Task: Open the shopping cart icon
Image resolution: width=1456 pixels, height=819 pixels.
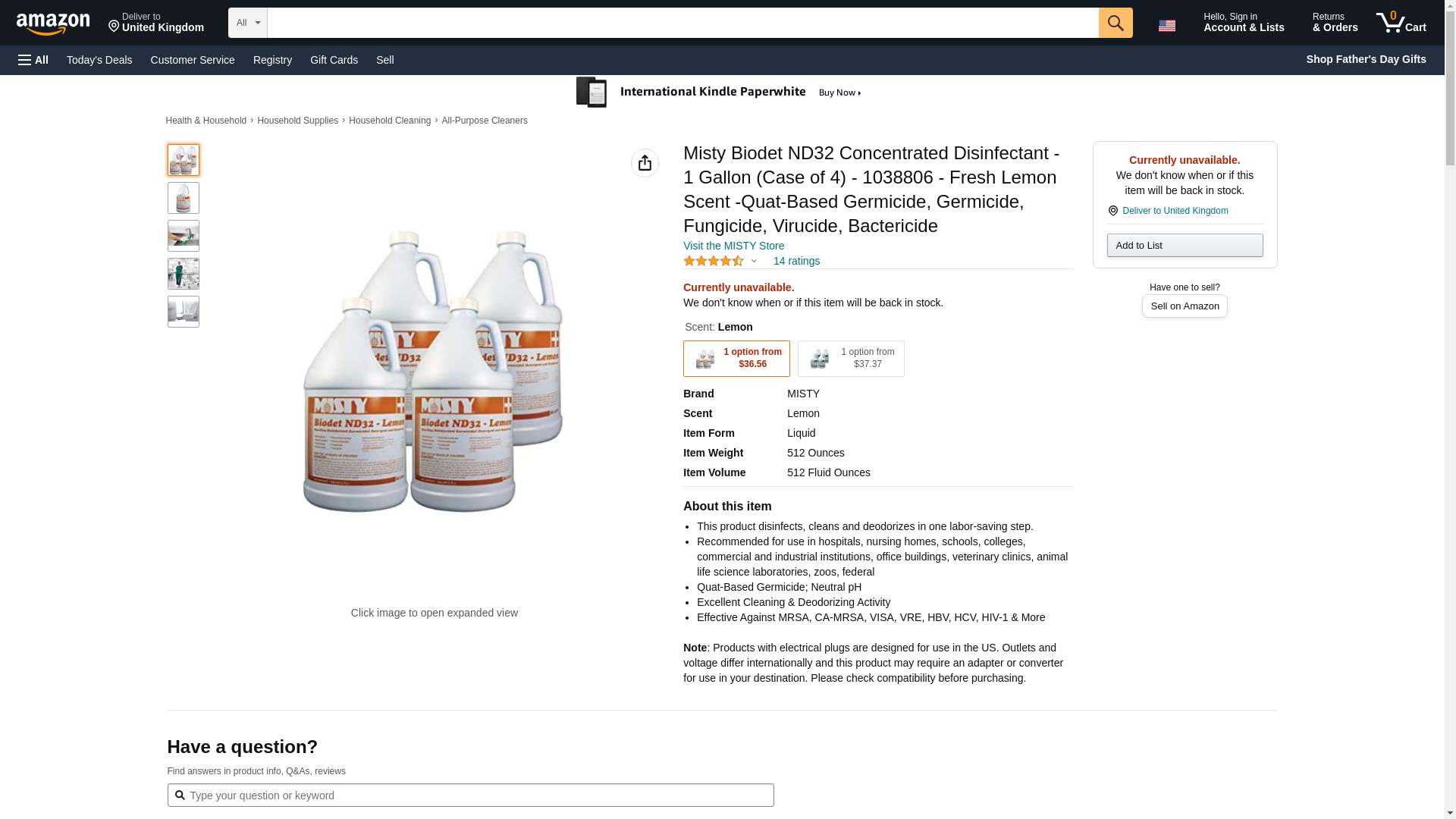Action: 1401,23
